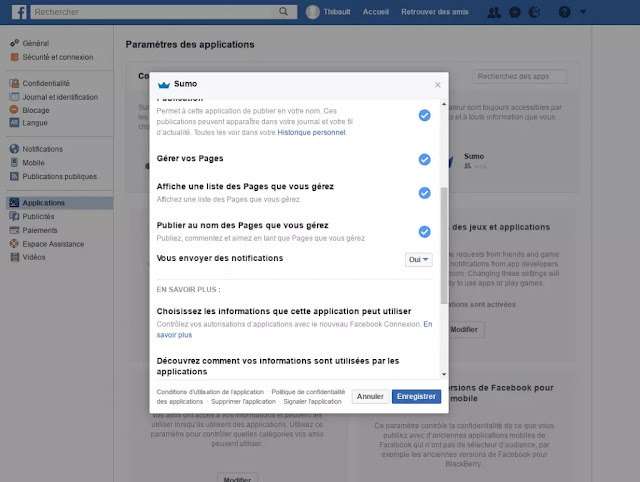Open Thibault profile name link
Image resolution: width=640 pixels, height=482 pixels.
tap(337, 12)
